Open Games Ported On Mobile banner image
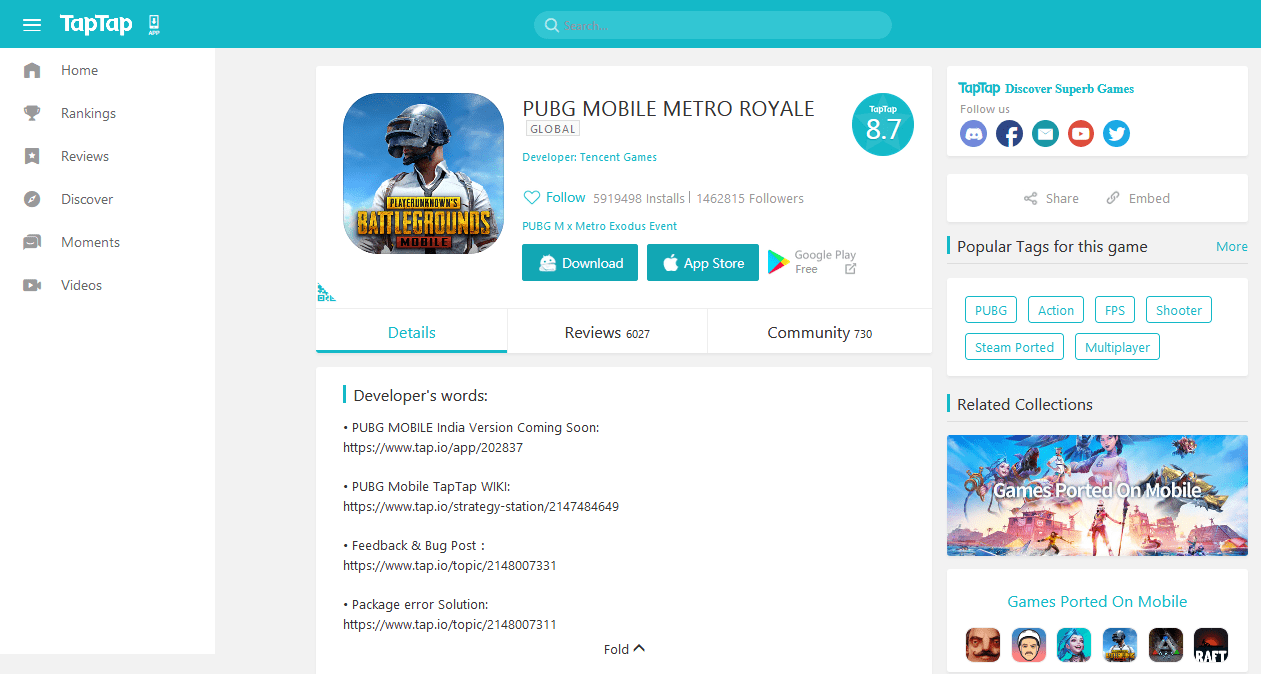The width and height of the screenshot is (1261, 674). 1097,495
